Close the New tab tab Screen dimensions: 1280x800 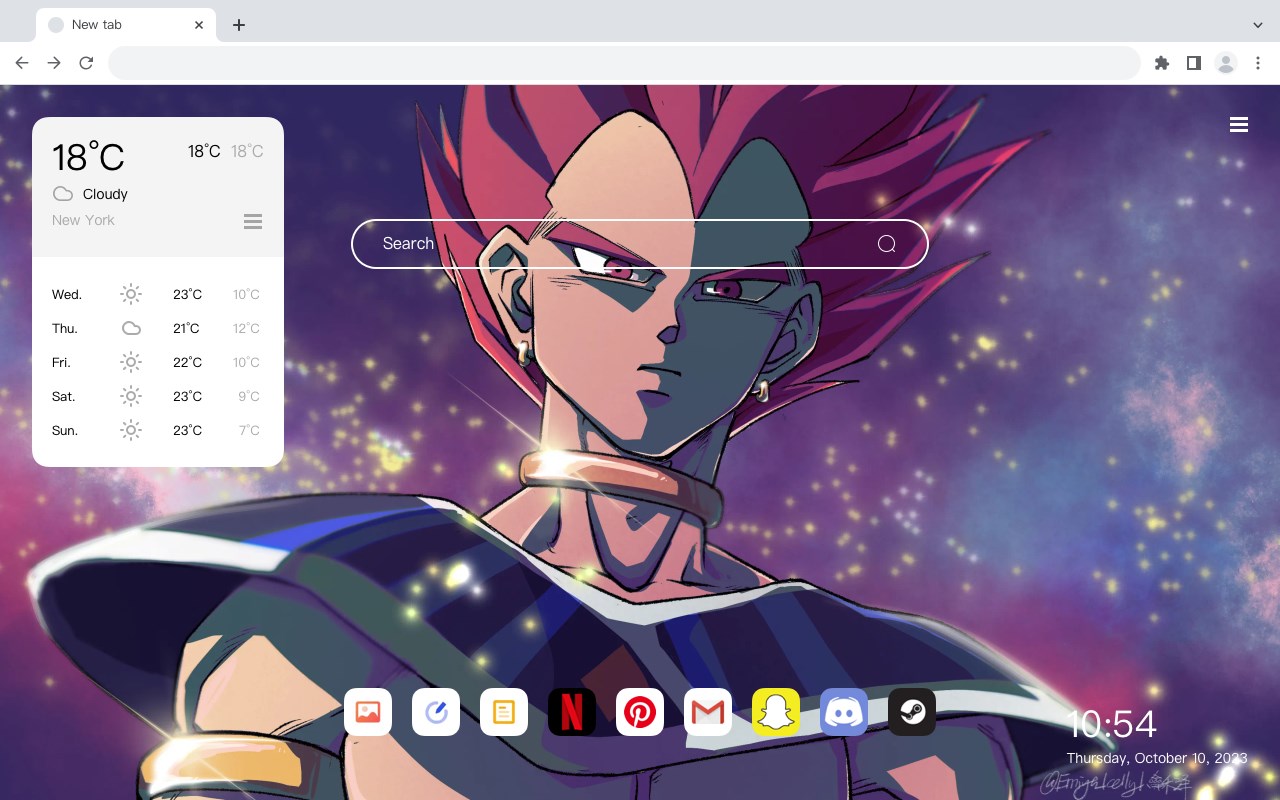click(x=199, y=25)
